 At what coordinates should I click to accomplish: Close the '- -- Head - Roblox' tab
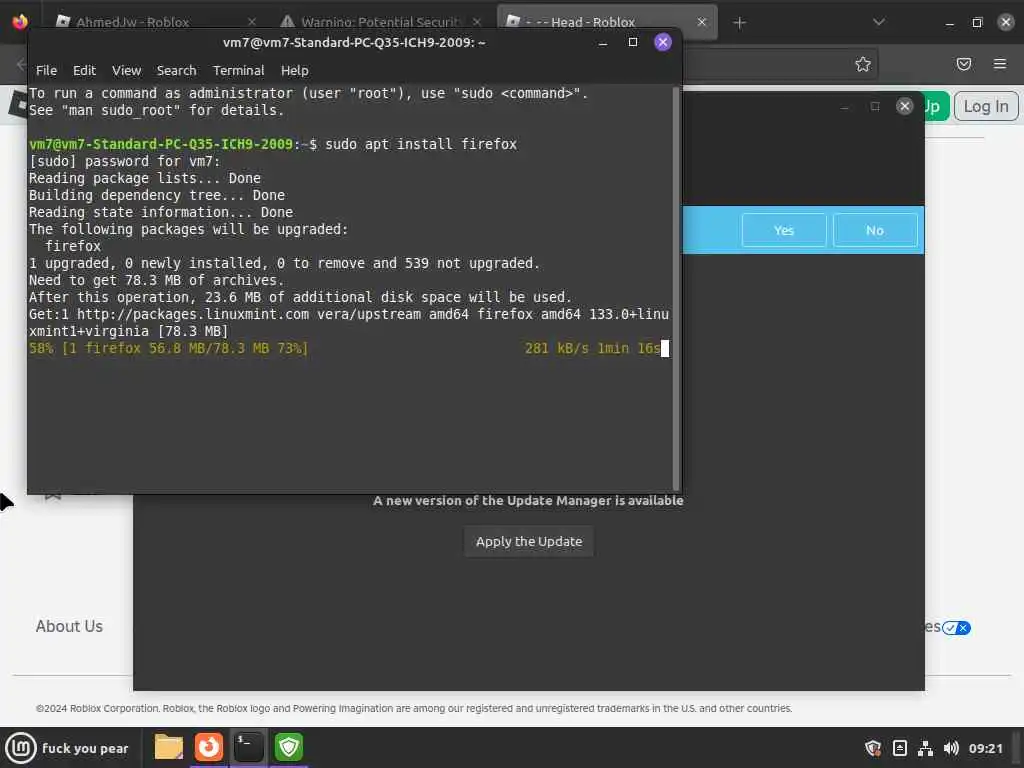701,22
